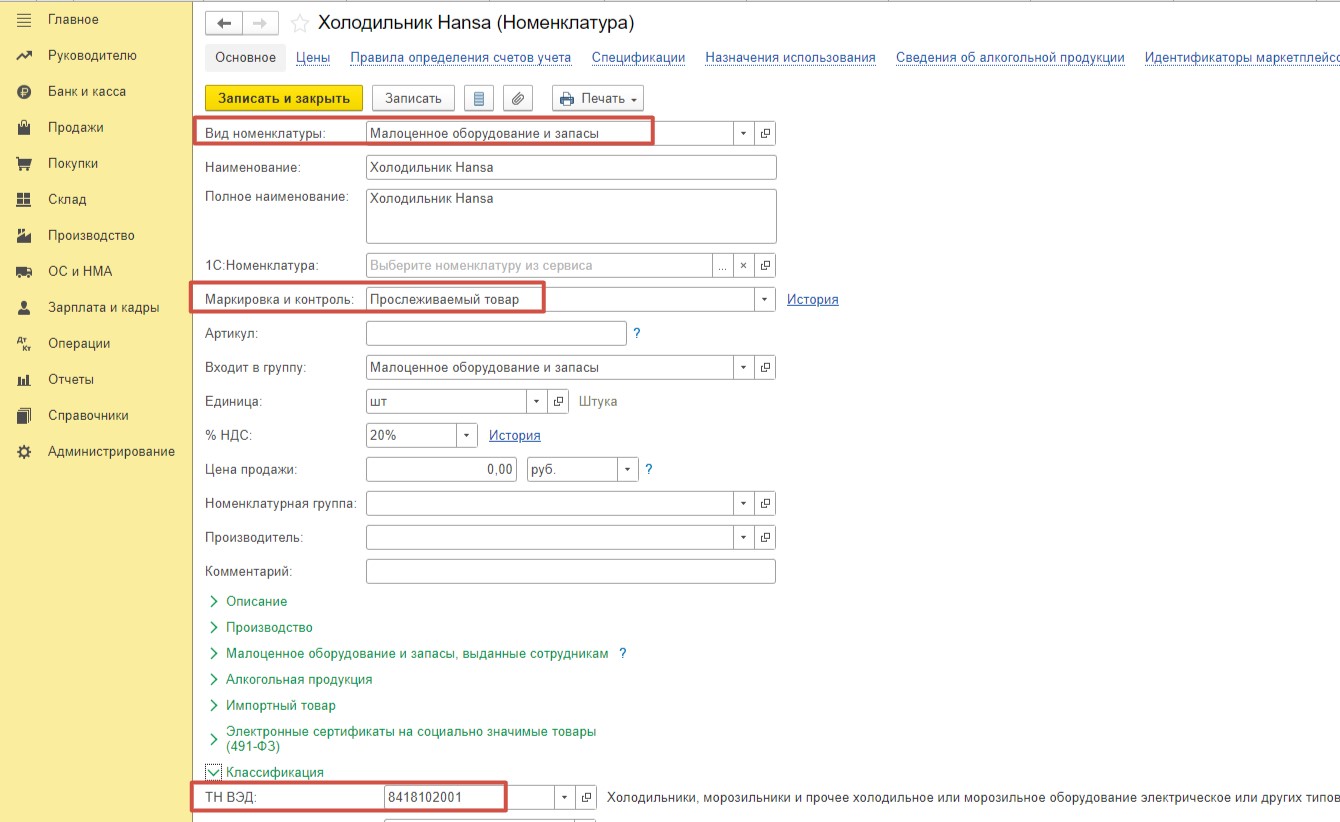Click the Наименование input field
Screen dimensions: 1340x822
571,167
